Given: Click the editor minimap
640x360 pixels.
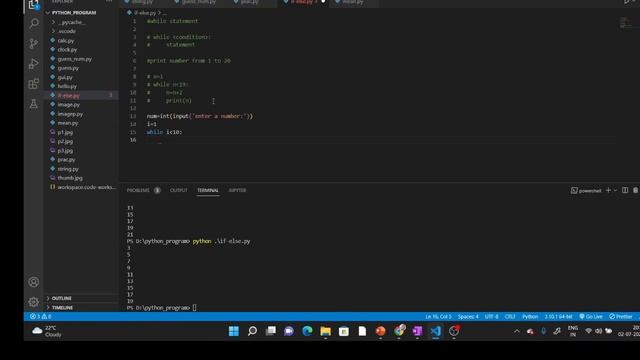Looking at the screenshot, I should 625,23.
